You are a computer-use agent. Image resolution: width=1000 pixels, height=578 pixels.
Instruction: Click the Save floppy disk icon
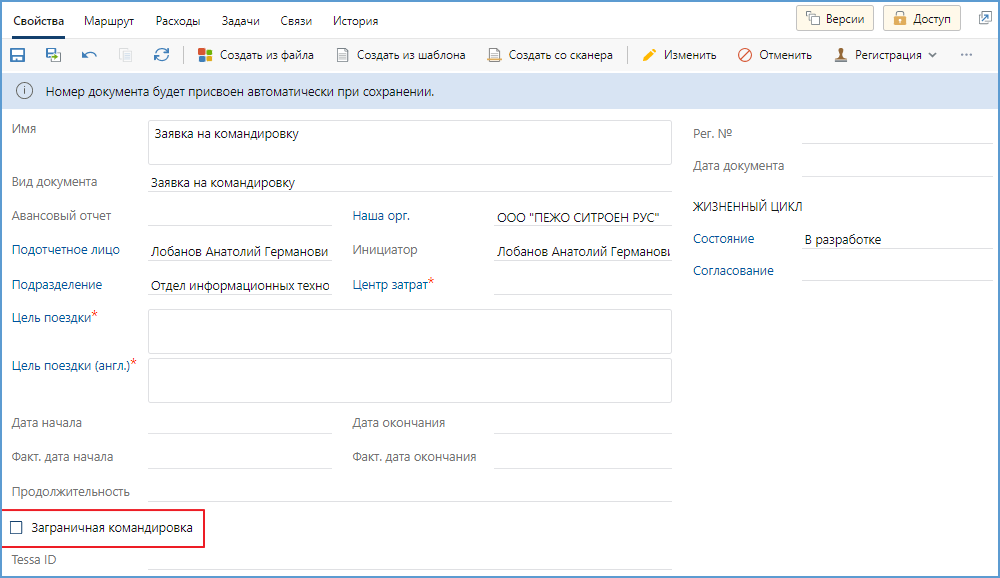point(17,55)
